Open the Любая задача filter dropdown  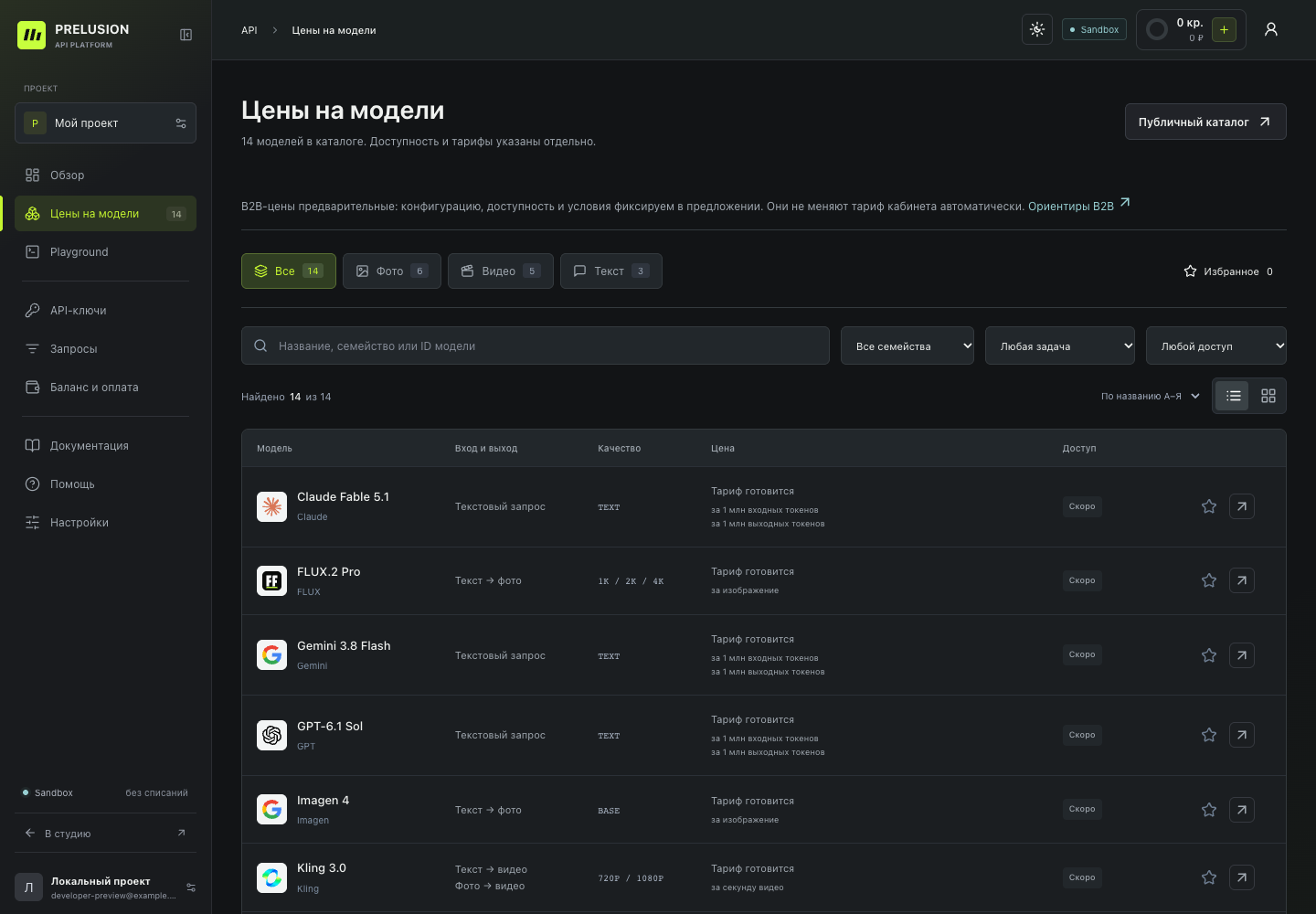pos(1060,345)
